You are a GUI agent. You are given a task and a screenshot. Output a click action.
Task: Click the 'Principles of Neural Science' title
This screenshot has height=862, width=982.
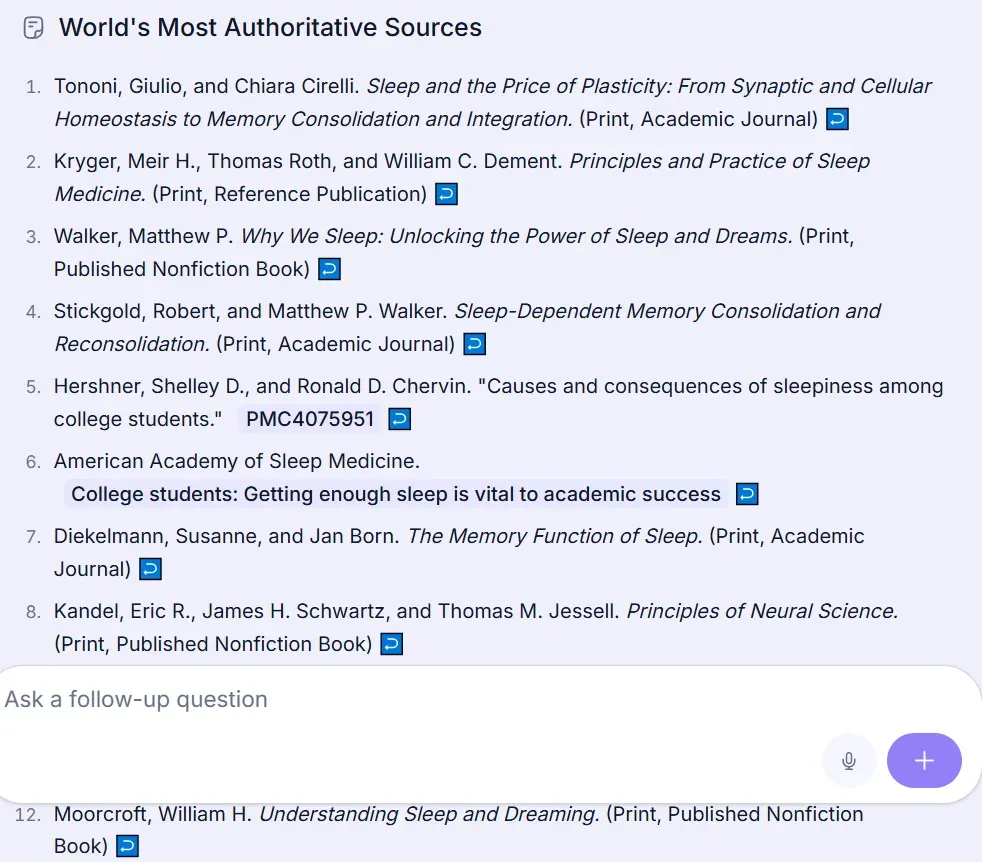click(x=762, y=611)
